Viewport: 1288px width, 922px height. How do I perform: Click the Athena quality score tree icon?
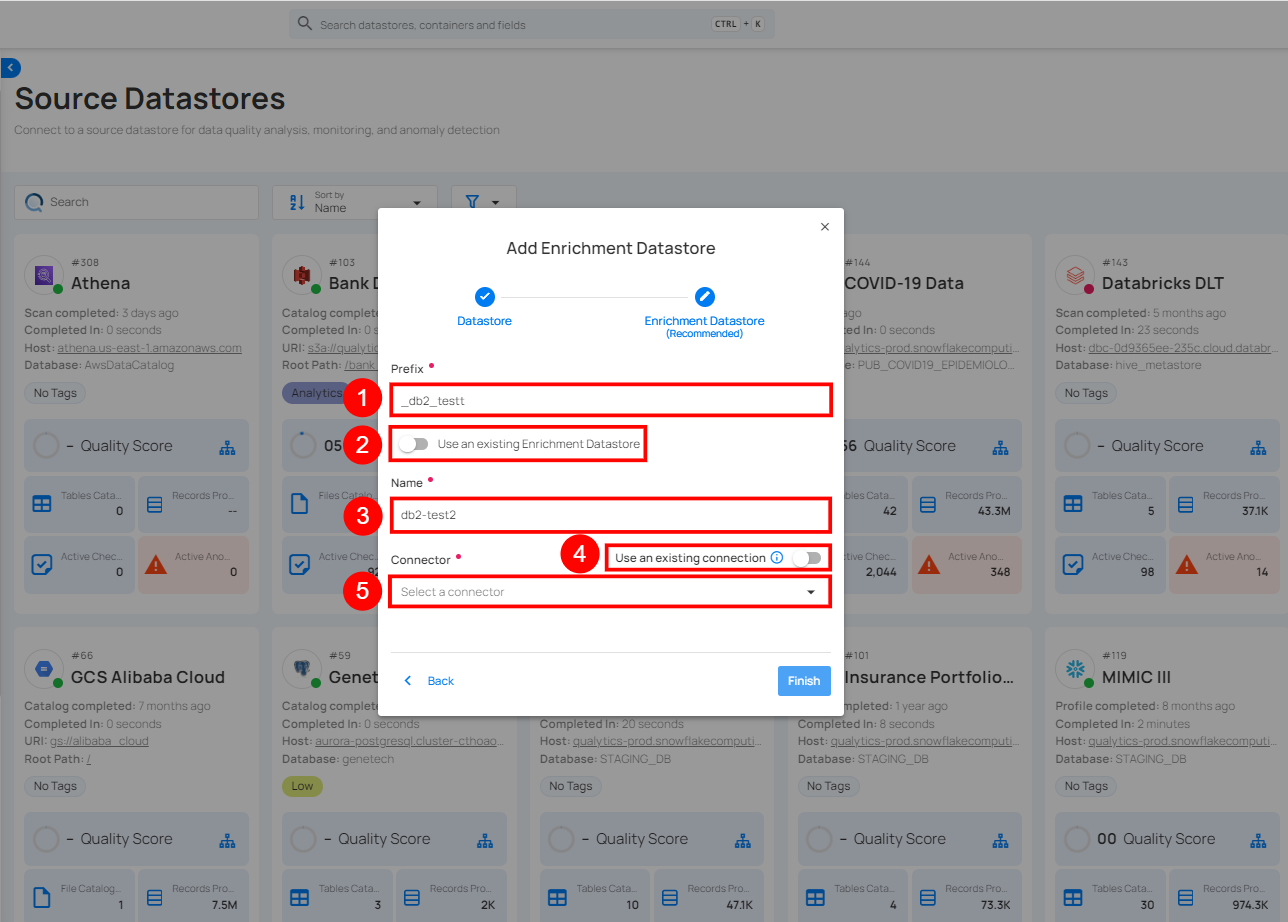coord(227,447)
